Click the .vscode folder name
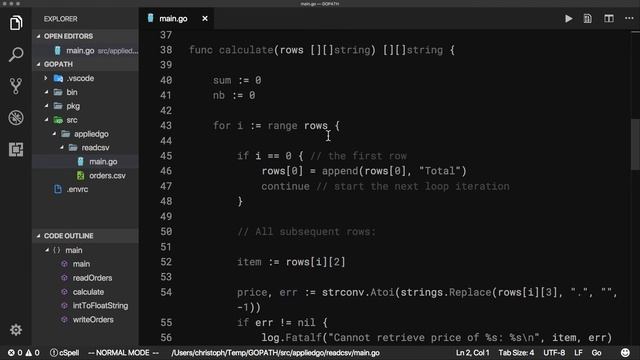The image size is (640, 360). tap(80, 78)
